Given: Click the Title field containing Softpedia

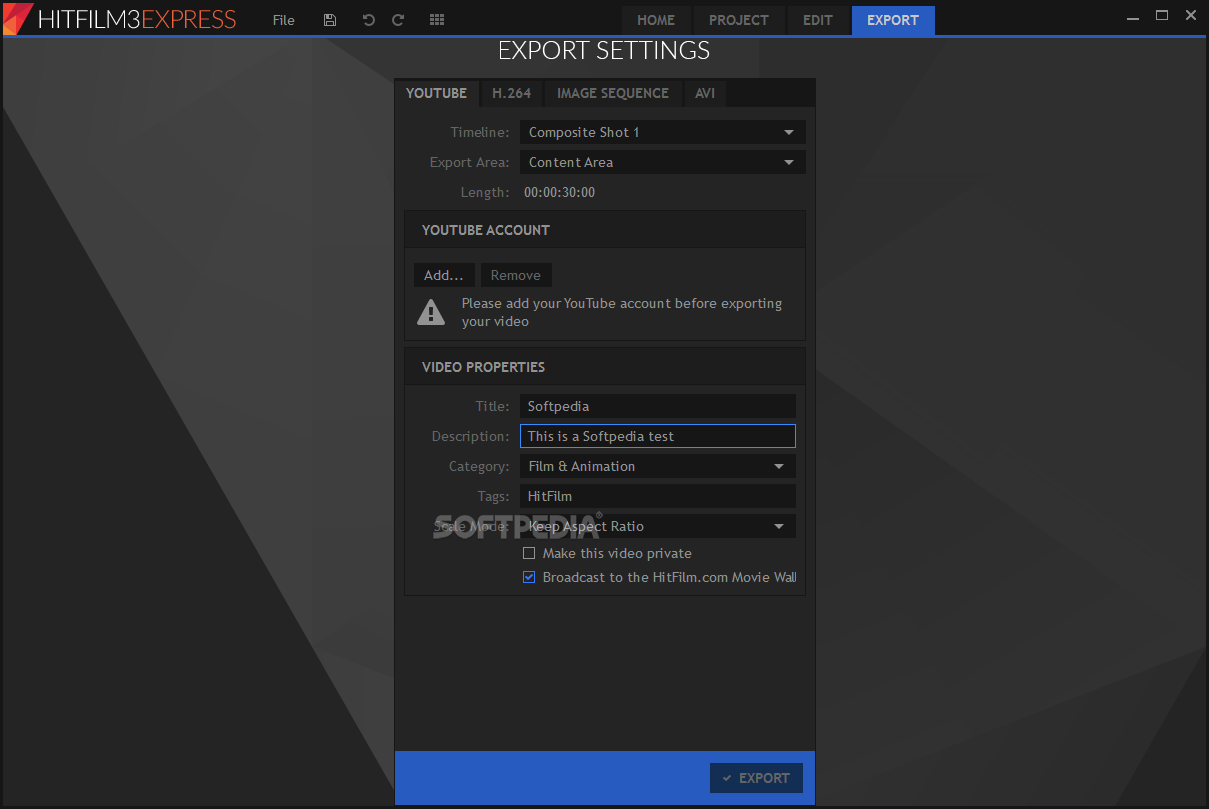Looking at the screenshot, I should (658, 406).
